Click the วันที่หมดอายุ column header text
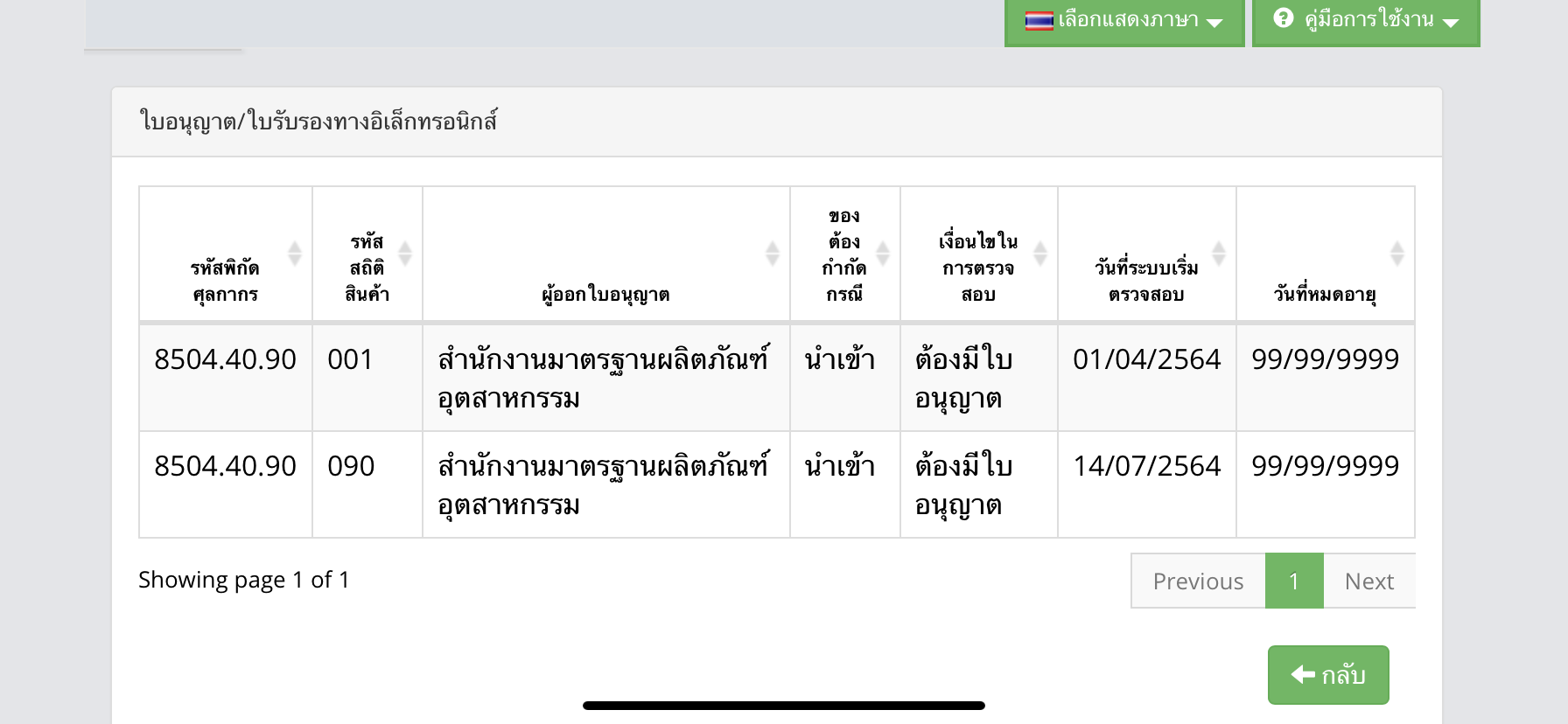The image size is (1568, 724). point(1325,295)
